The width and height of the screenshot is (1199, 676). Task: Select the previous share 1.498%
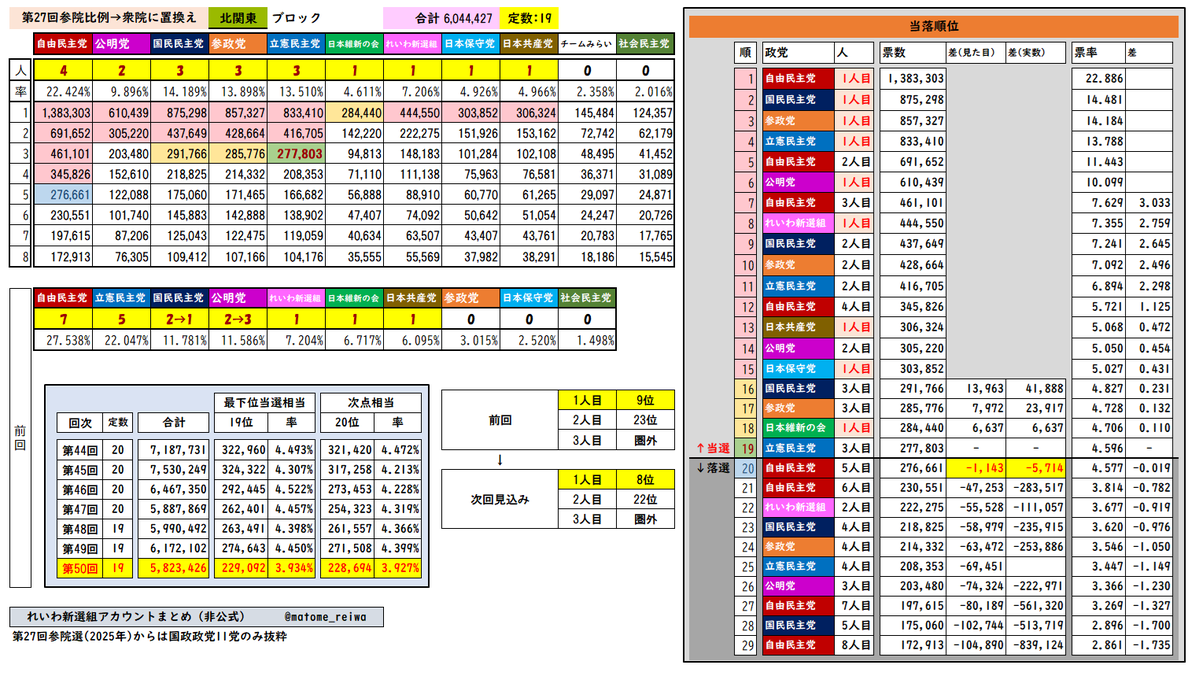point(587,340)
